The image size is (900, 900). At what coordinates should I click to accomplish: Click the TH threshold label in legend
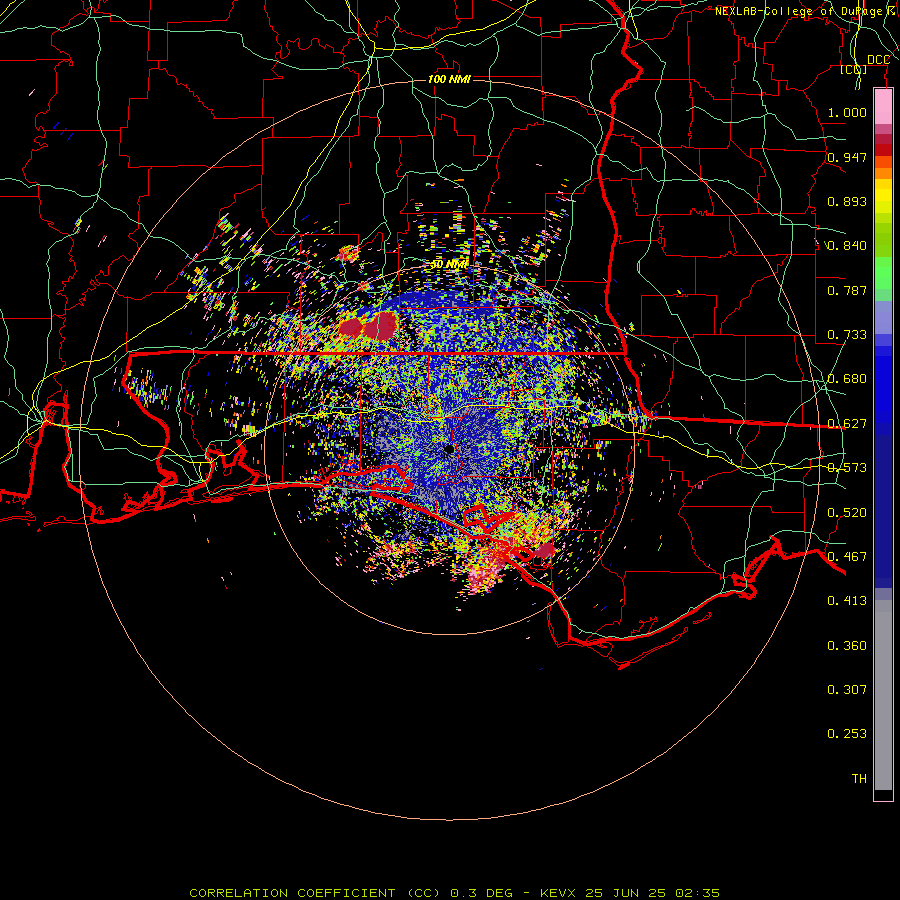(859, 779)
